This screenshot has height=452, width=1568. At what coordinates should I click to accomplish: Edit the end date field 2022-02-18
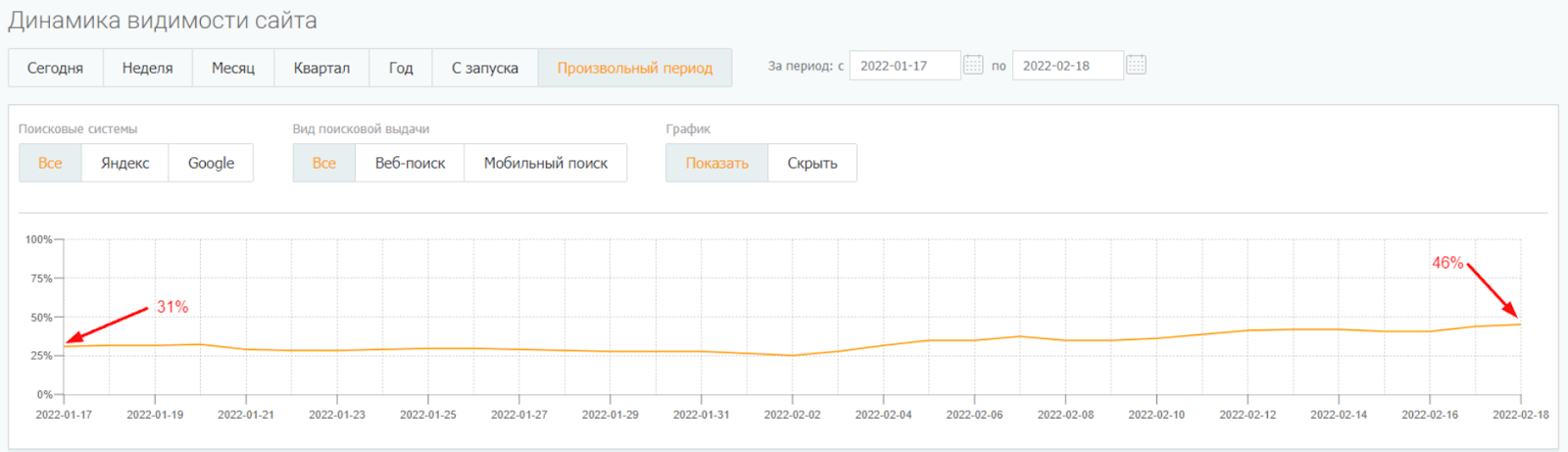click(1067, 66)
